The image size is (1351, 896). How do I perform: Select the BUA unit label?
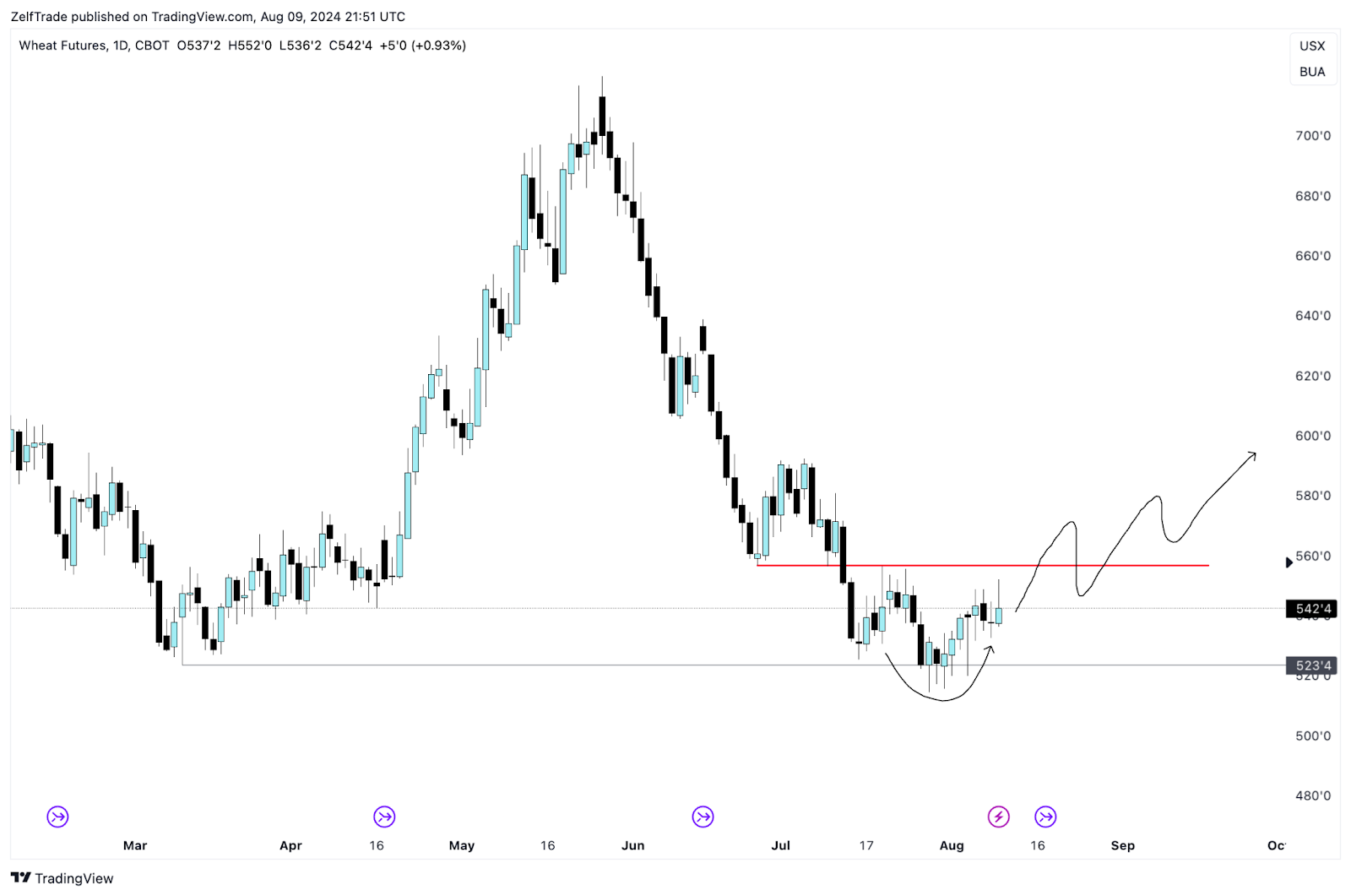pos(1312,72)
